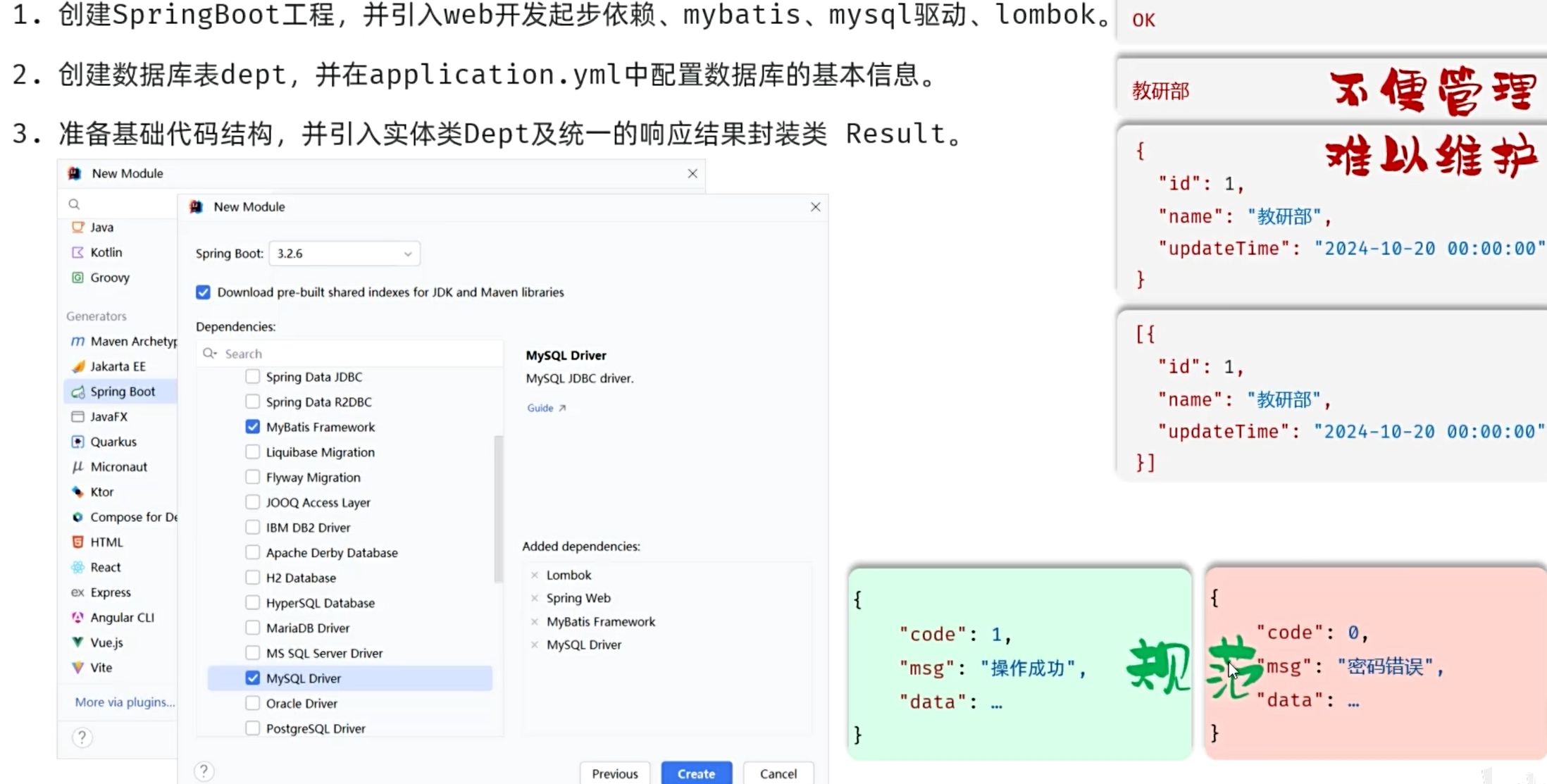Click the JavaFX icon
Screen dimensions: 1547x784
click(x=77, y=416)
